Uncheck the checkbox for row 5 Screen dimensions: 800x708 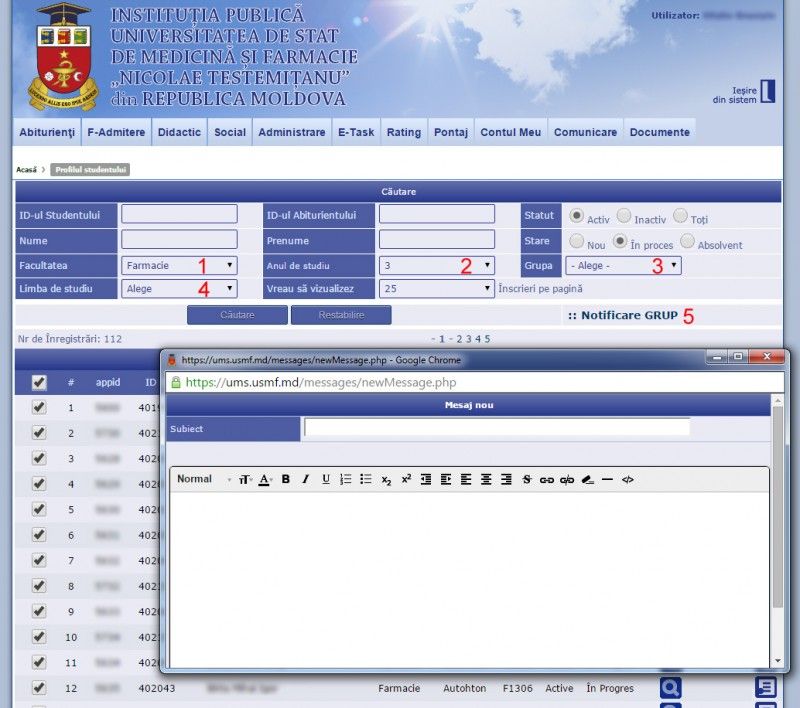click(x=39, y=509)
